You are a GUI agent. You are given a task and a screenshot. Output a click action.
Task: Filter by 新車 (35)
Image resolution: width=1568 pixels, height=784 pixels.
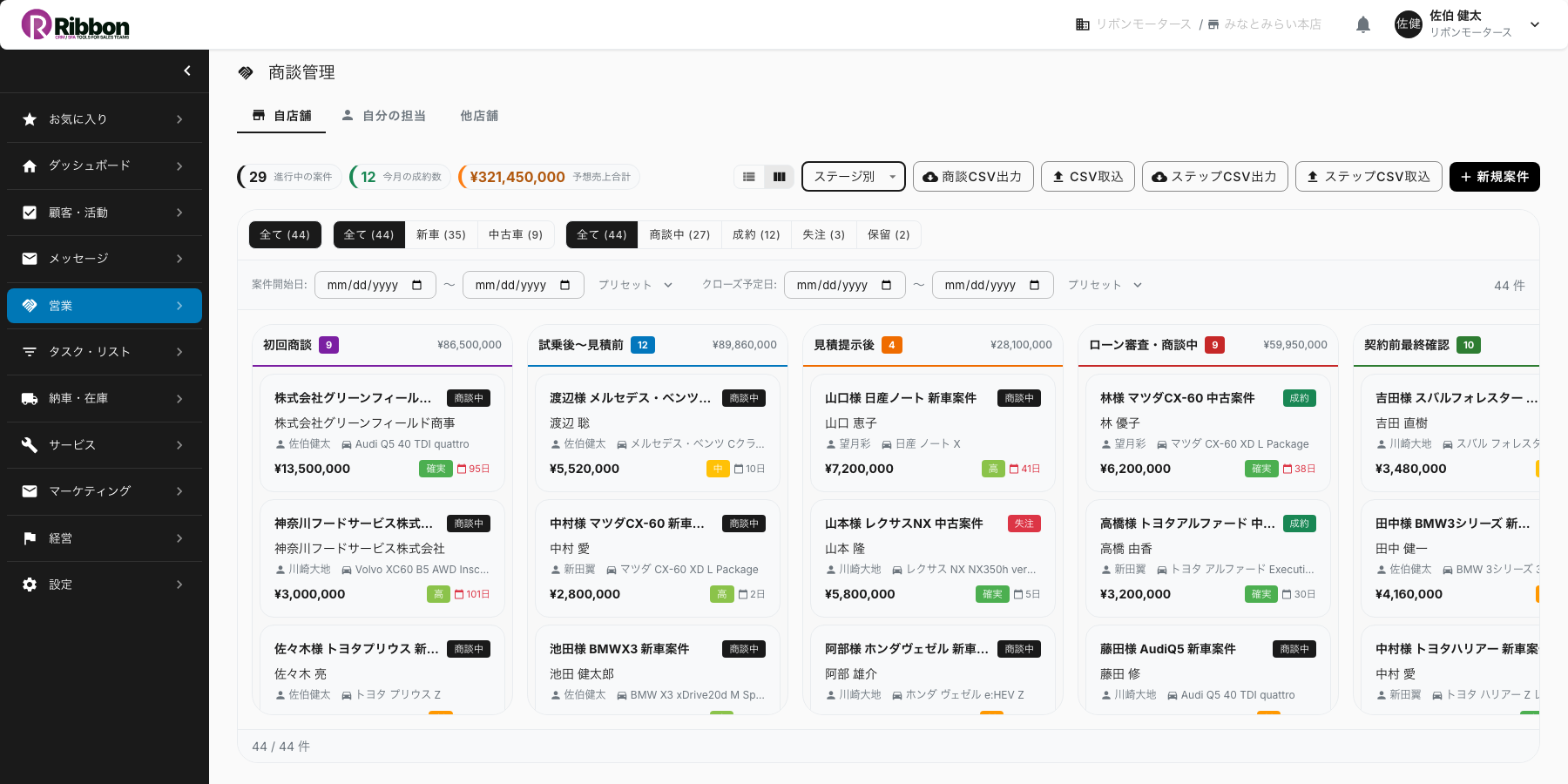[441, 234]
